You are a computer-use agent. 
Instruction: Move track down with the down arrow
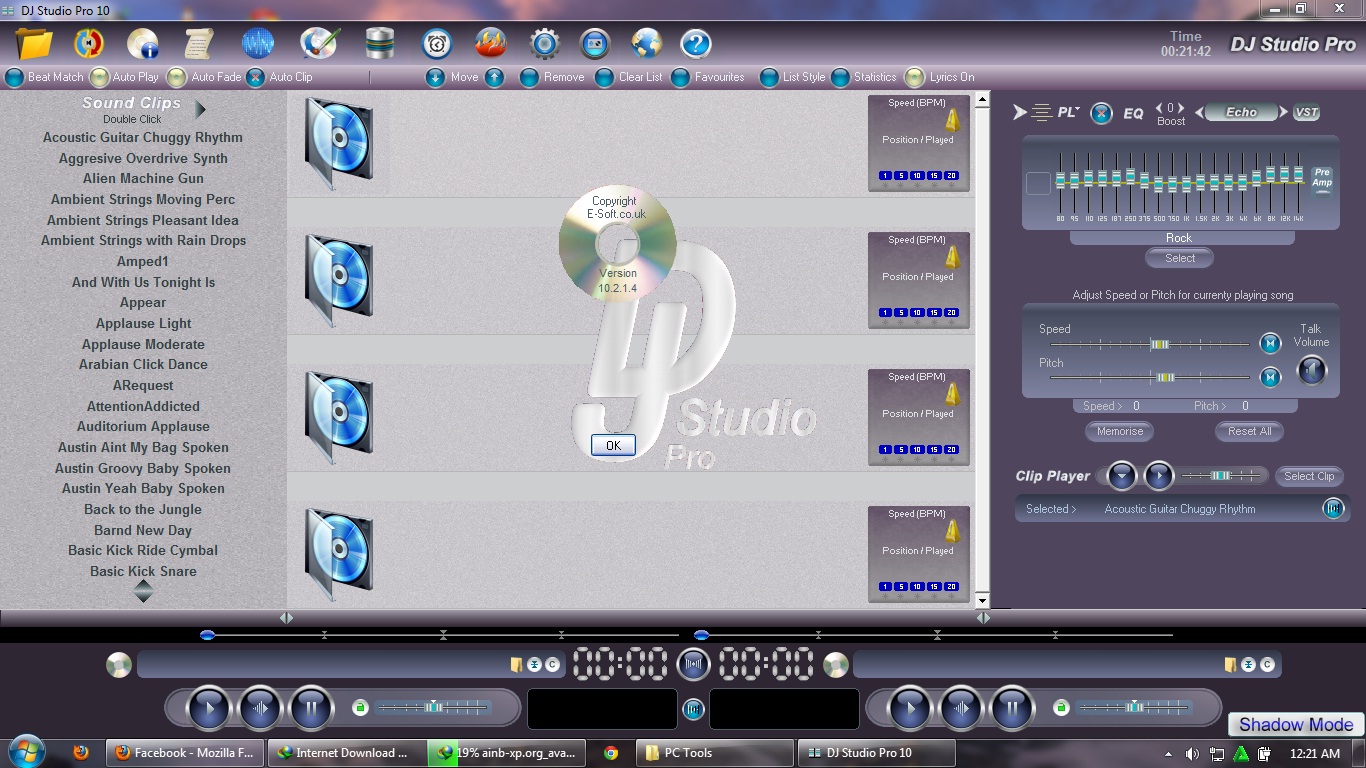(435, 77)
